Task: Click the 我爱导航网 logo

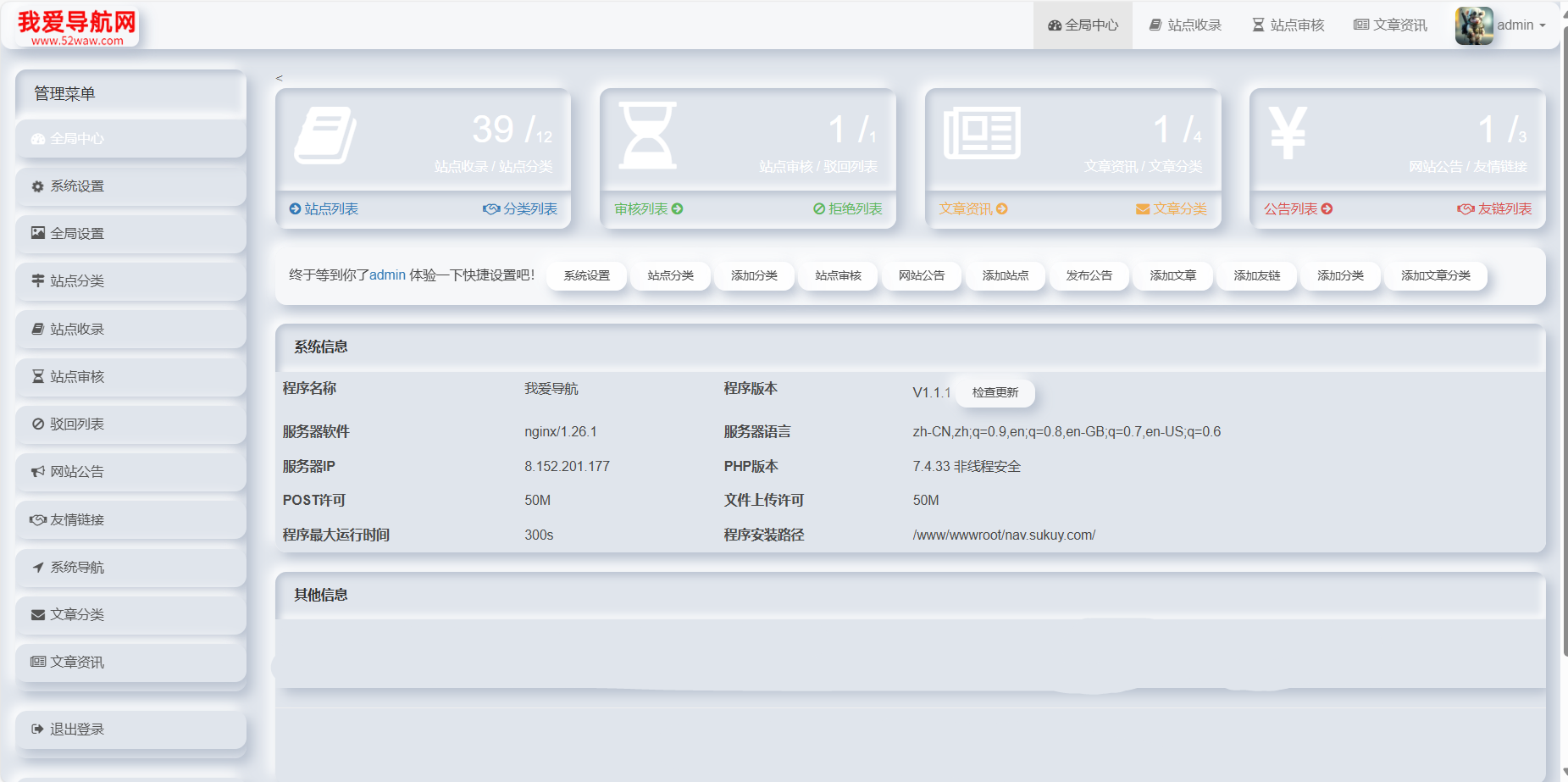Action: tap(76, 25)
